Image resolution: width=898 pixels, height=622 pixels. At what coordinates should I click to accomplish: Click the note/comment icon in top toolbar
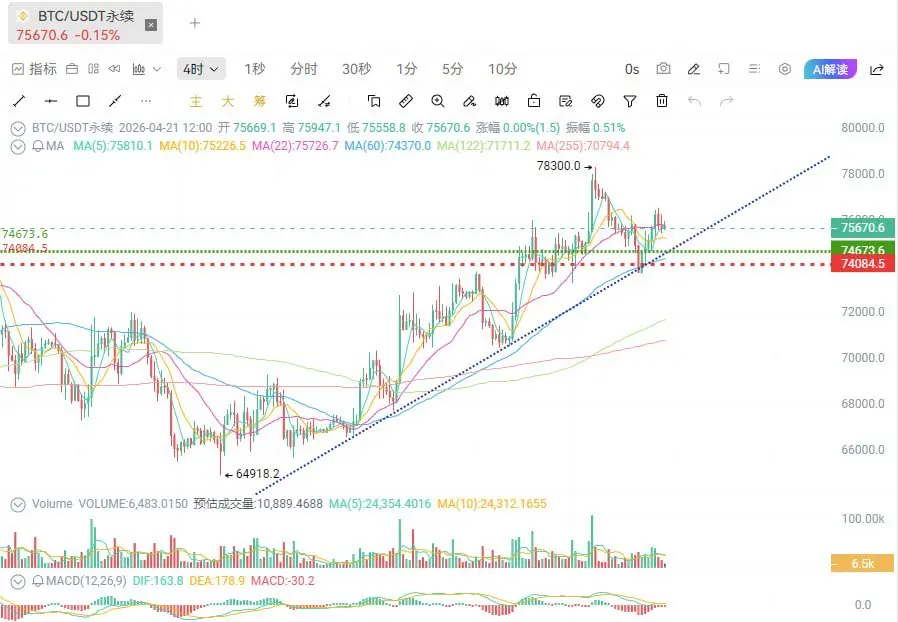724,69
